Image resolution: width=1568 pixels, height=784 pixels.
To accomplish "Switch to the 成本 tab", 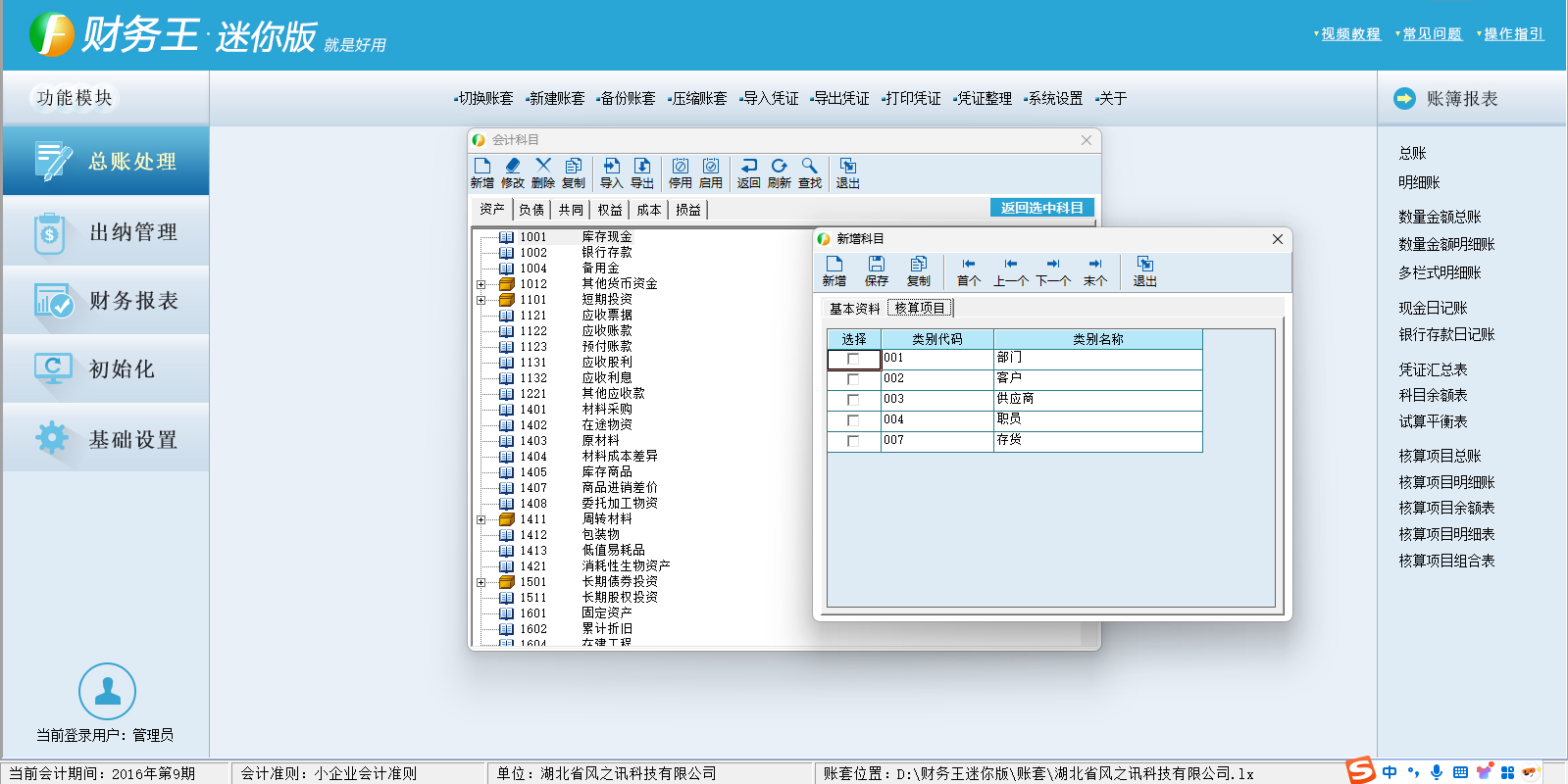I will [649, 210].
